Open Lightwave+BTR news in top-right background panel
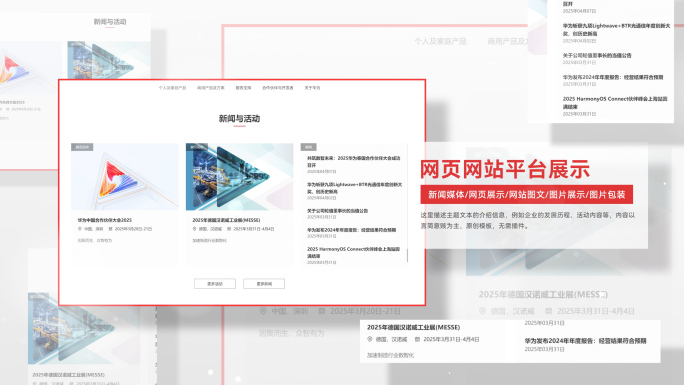 (x=616, y=30)
